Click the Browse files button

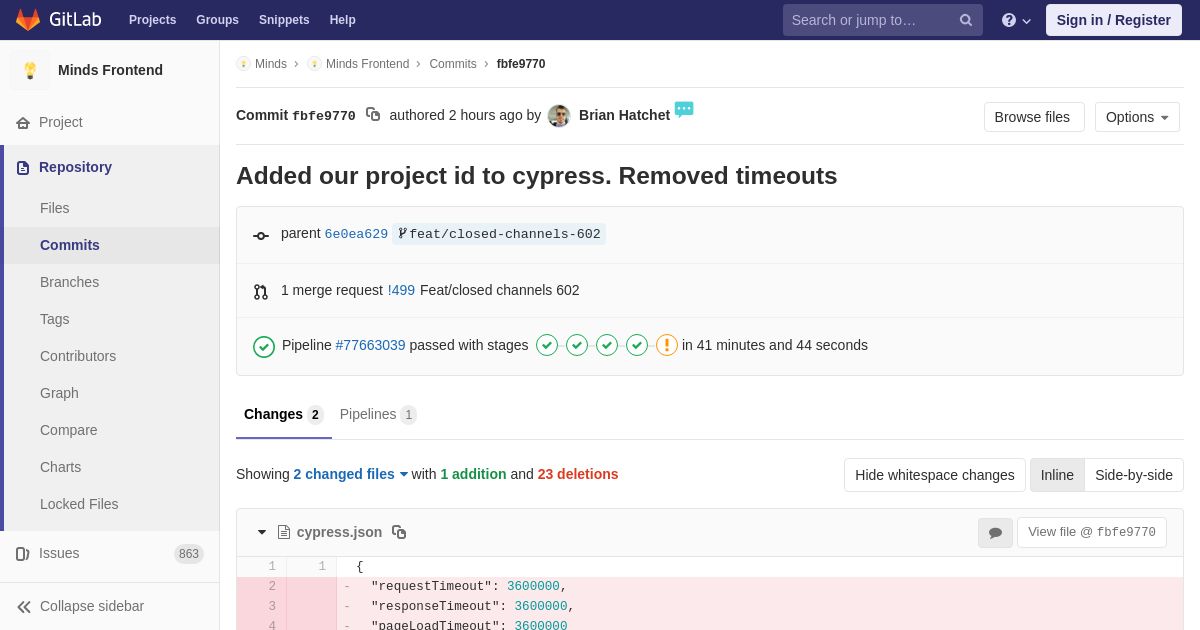click(x=1032, y=117)
